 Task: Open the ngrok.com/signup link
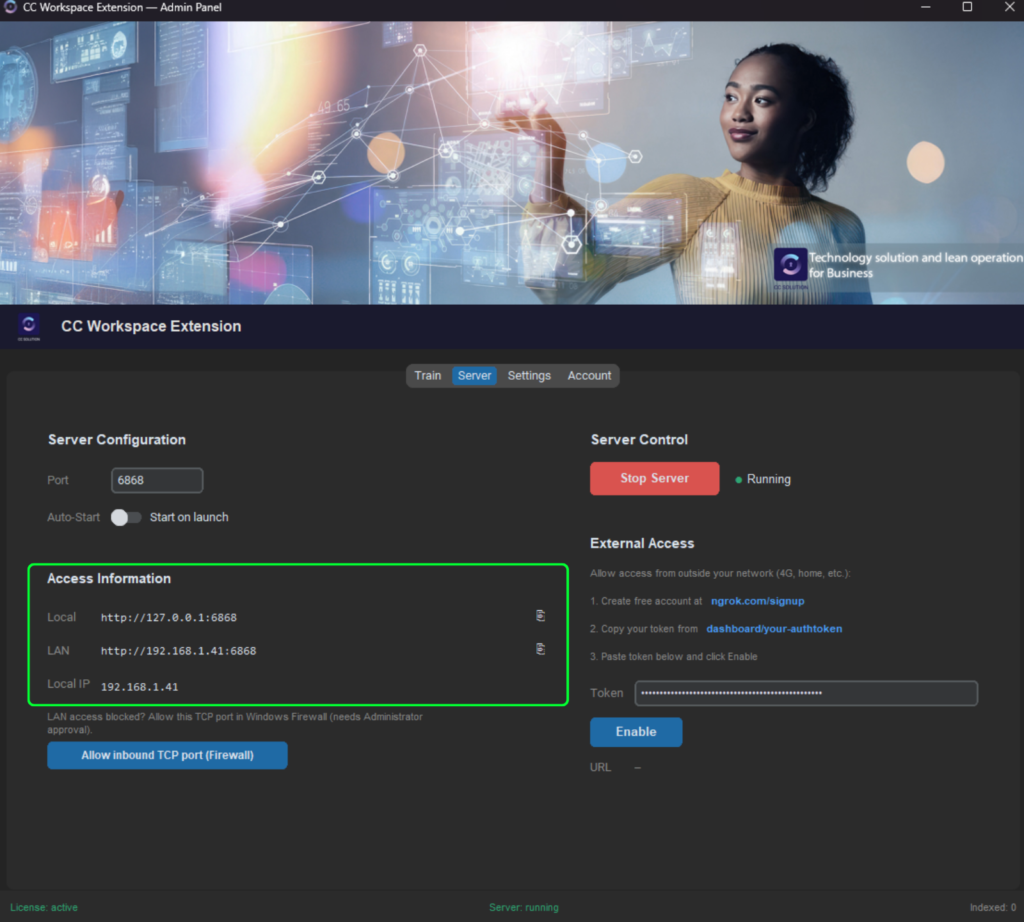pyautogui.click(x=757, y=601)
